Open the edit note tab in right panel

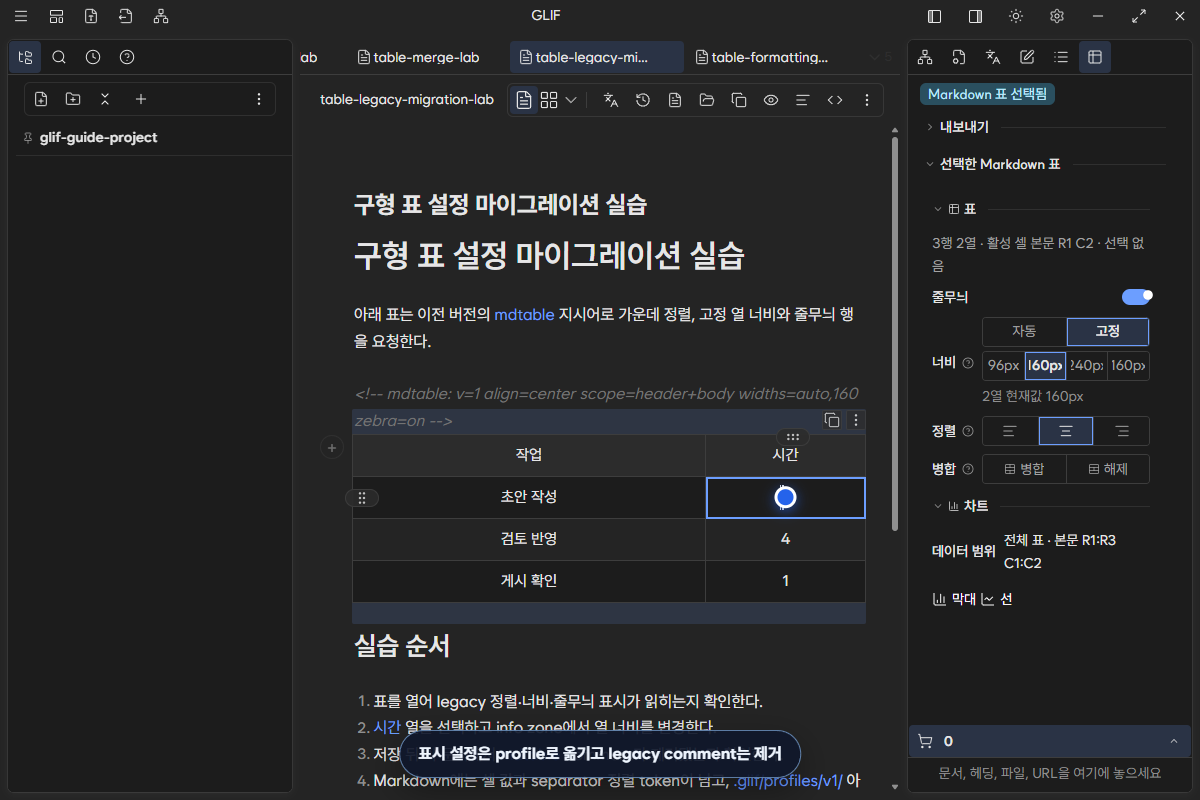pos(1027,57)
